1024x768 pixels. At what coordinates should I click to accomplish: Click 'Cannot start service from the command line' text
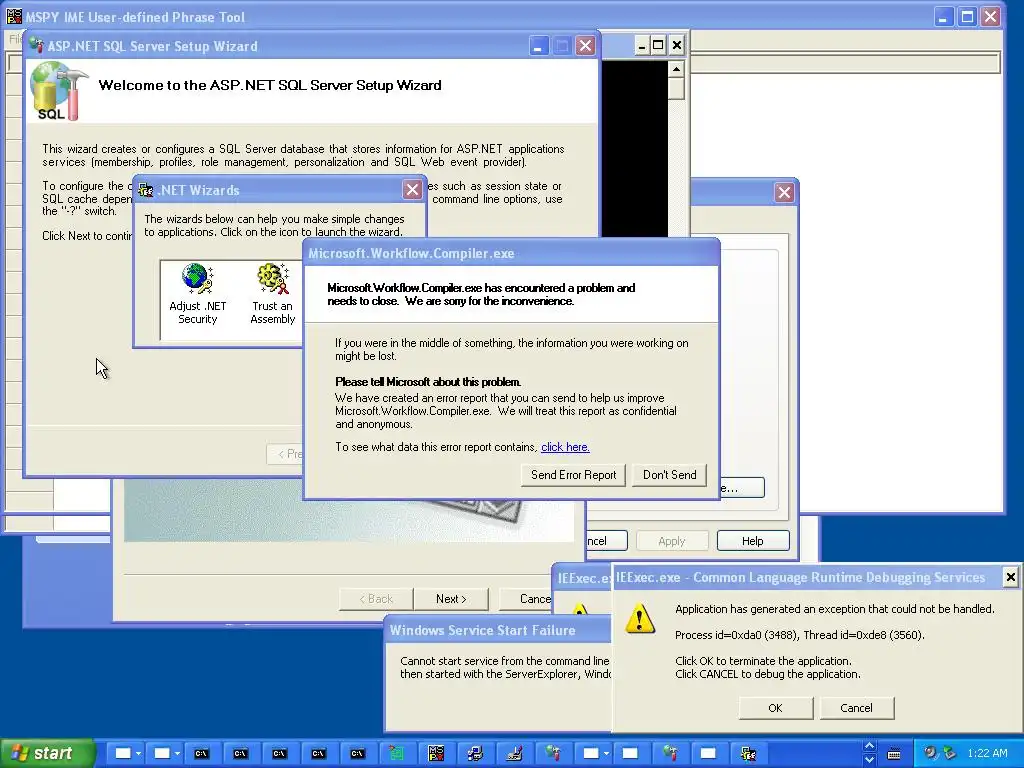coord(505,661)
